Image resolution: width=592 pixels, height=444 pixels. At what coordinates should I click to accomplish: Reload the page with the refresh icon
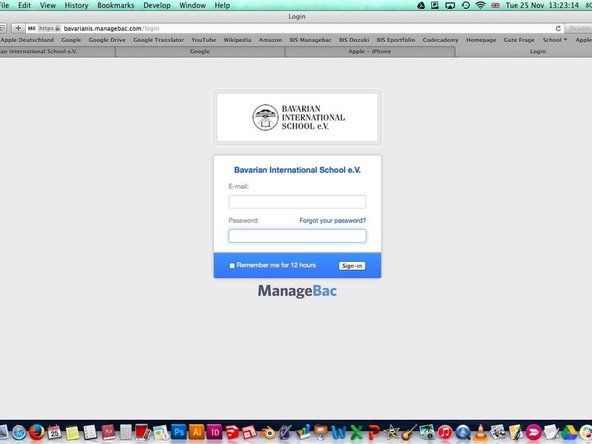pos(558,28)
